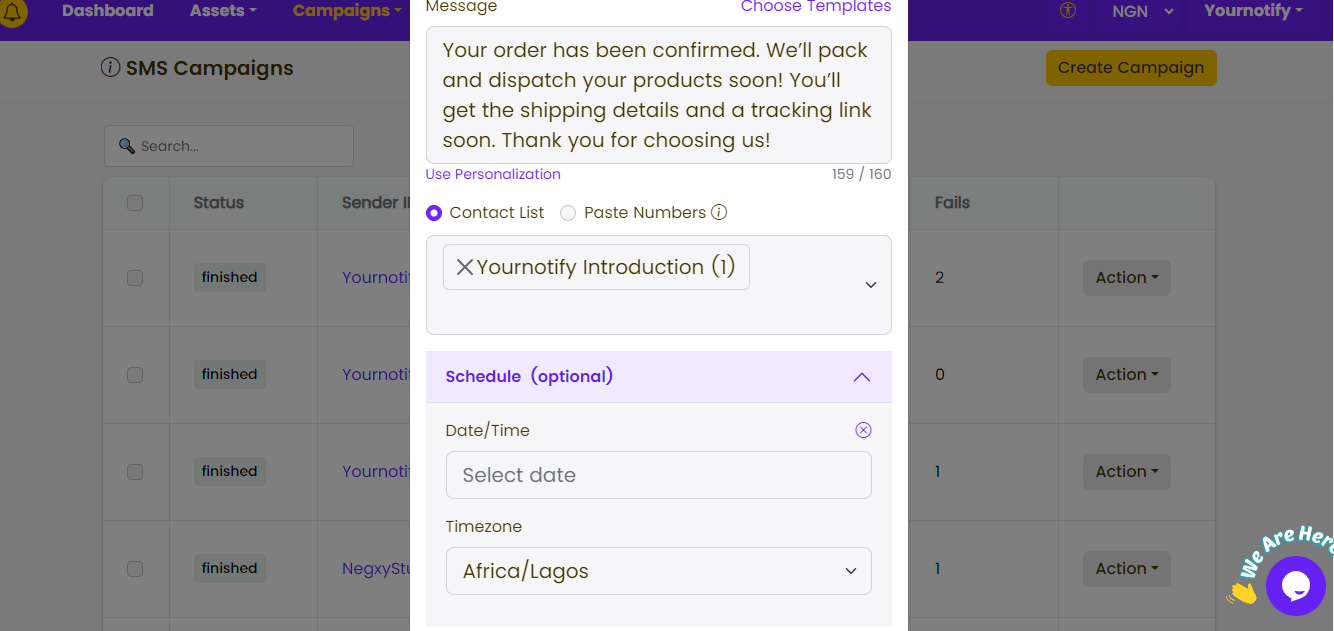
Task: Click info icon next to Paste Numbers
Action: (x=718, y=212)
